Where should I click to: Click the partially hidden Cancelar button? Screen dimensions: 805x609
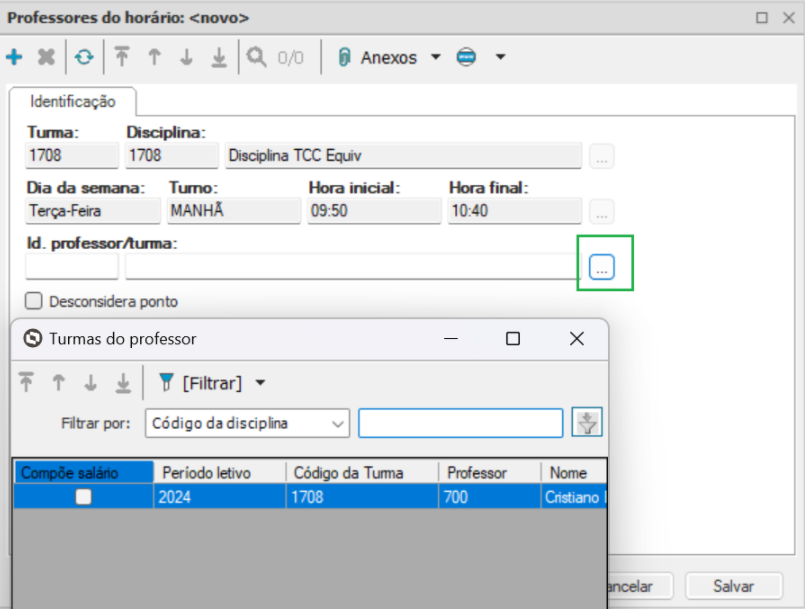pyautogui.click(x=640, y=586)
